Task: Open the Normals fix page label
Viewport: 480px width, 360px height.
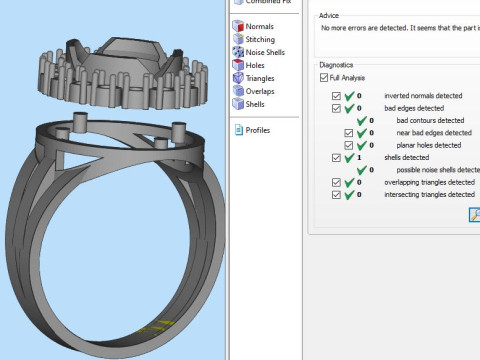Action: point(259,26)
